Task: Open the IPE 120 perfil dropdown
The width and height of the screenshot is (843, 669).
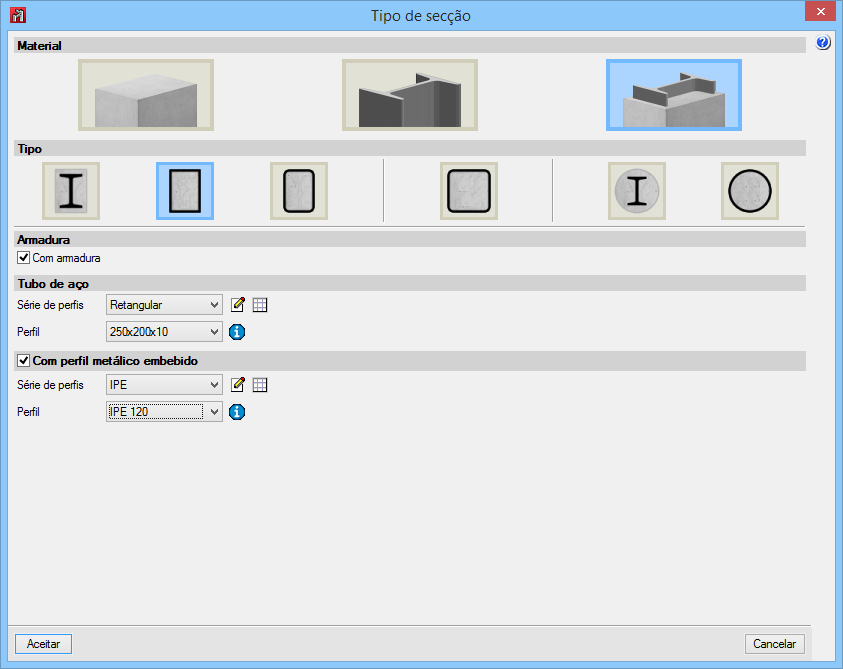Action: [164, 412]
